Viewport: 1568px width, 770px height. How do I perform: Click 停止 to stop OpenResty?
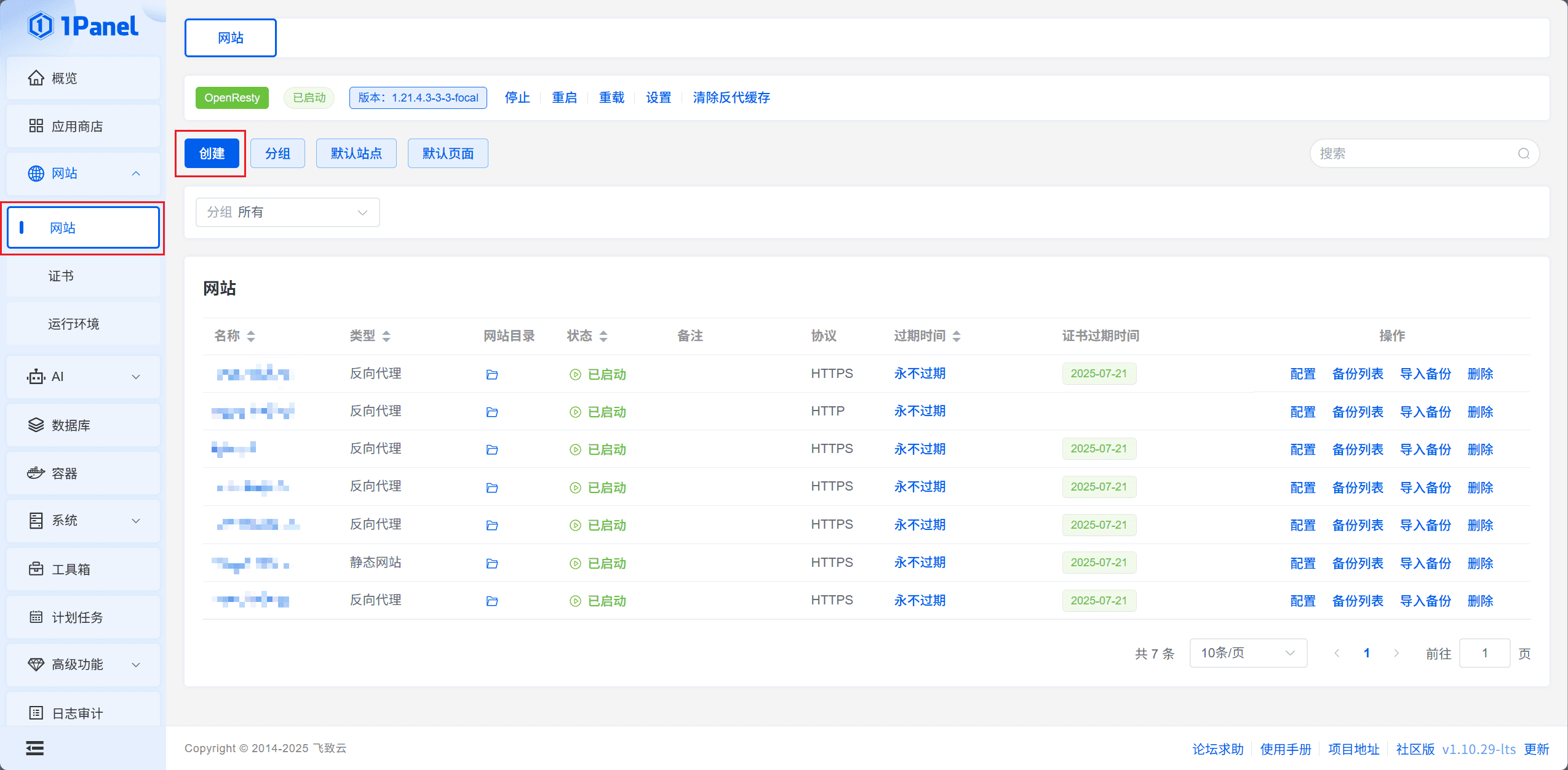517,98
